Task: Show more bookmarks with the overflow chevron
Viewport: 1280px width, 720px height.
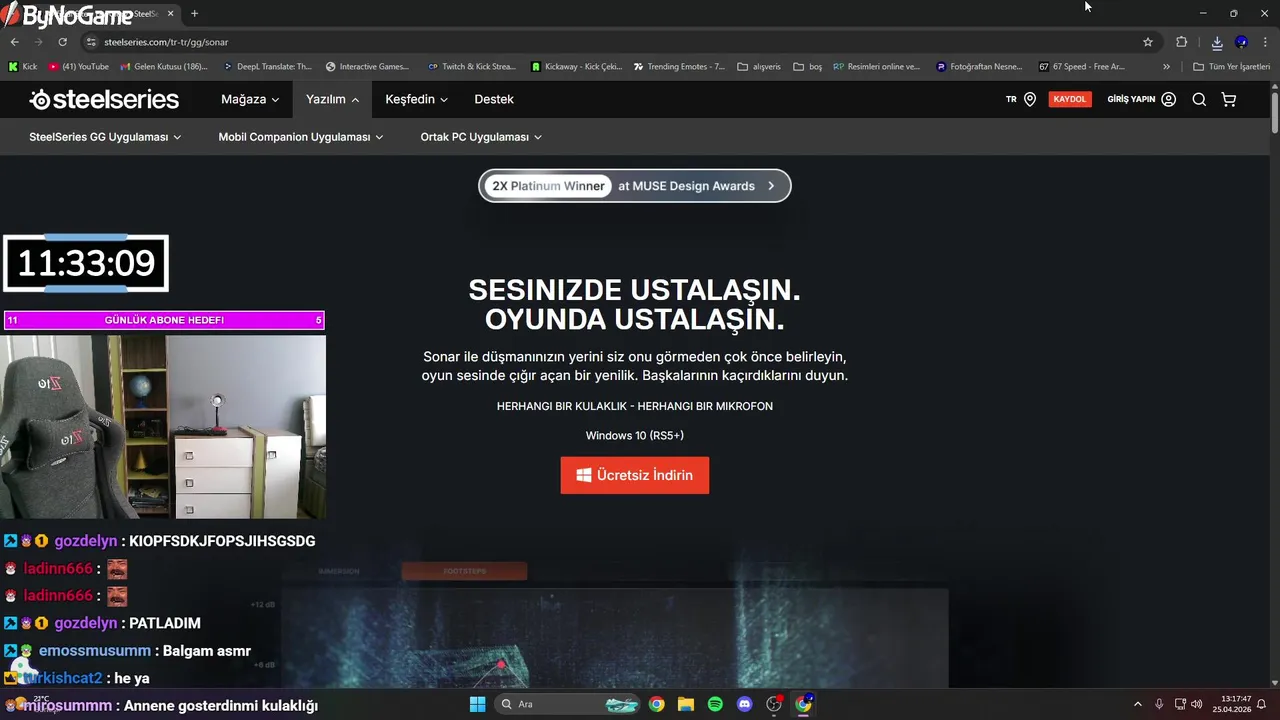Action: [1166, 67]
